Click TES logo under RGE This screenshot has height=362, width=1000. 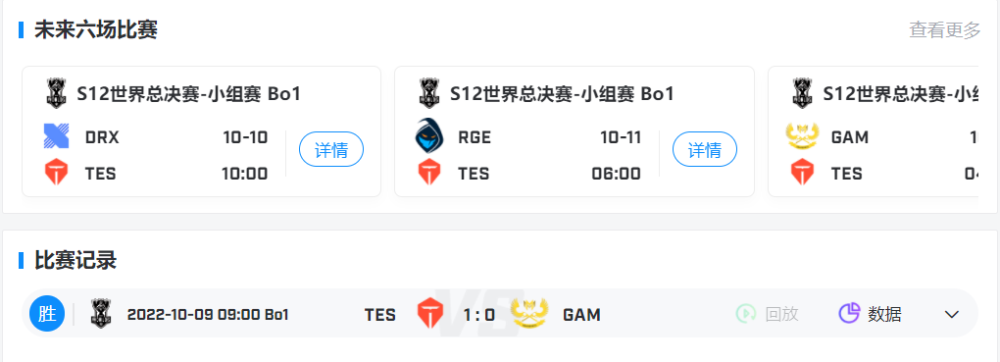pyautogui.click(x=429, y=173)
